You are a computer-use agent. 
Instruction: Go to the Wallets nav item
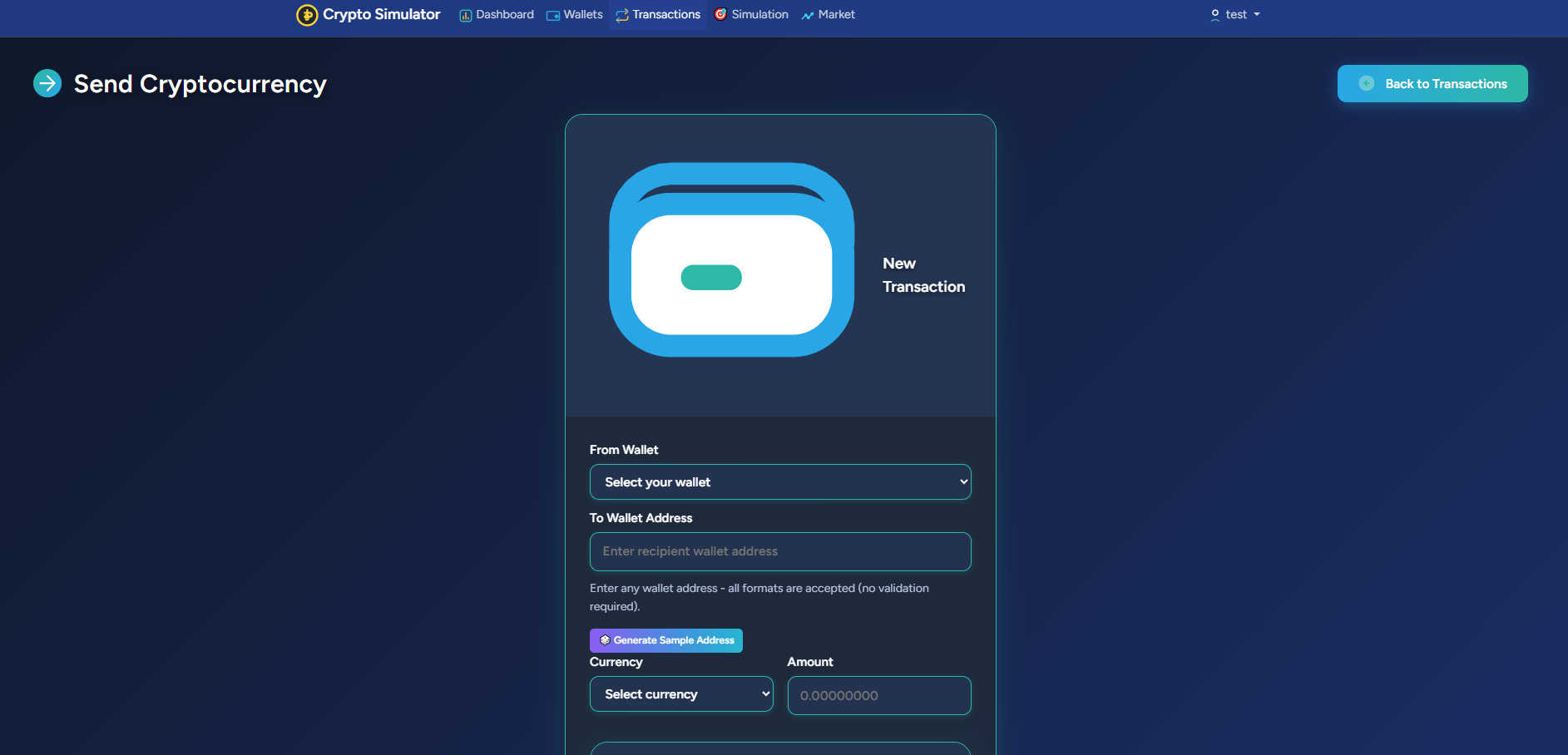(x=574, y=15)
